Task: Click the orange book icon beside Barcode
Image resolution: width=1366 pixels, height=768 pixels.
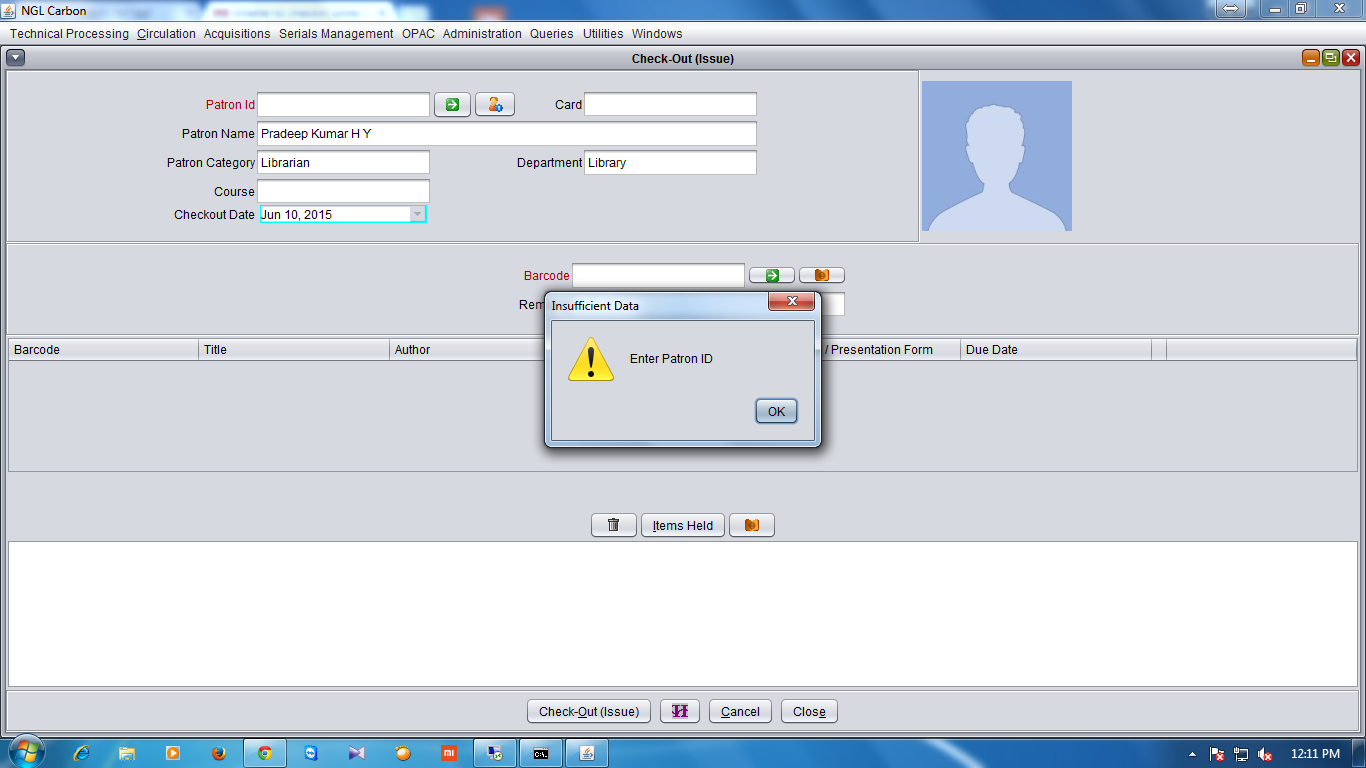Action: click(x=821, y=275)
